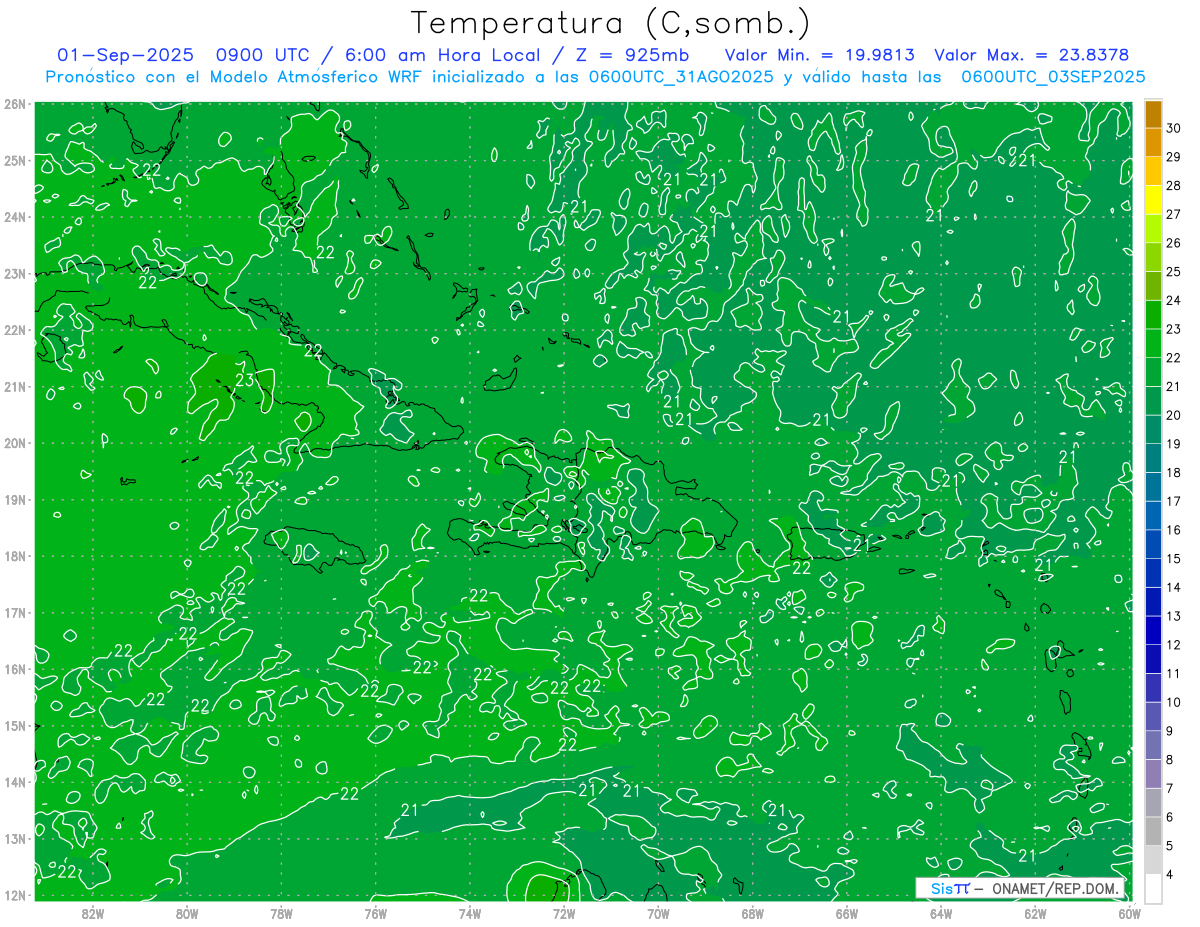Click the "23" contour label over Cuba
Image resolution: width=1200 pixels, height=927 pixels.
coord(245,380)
